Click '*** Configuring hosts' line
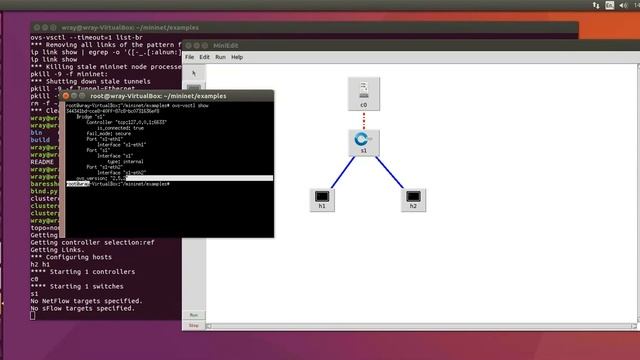The width and height of the screenshot is (640, 360). (x=71, y=257)
